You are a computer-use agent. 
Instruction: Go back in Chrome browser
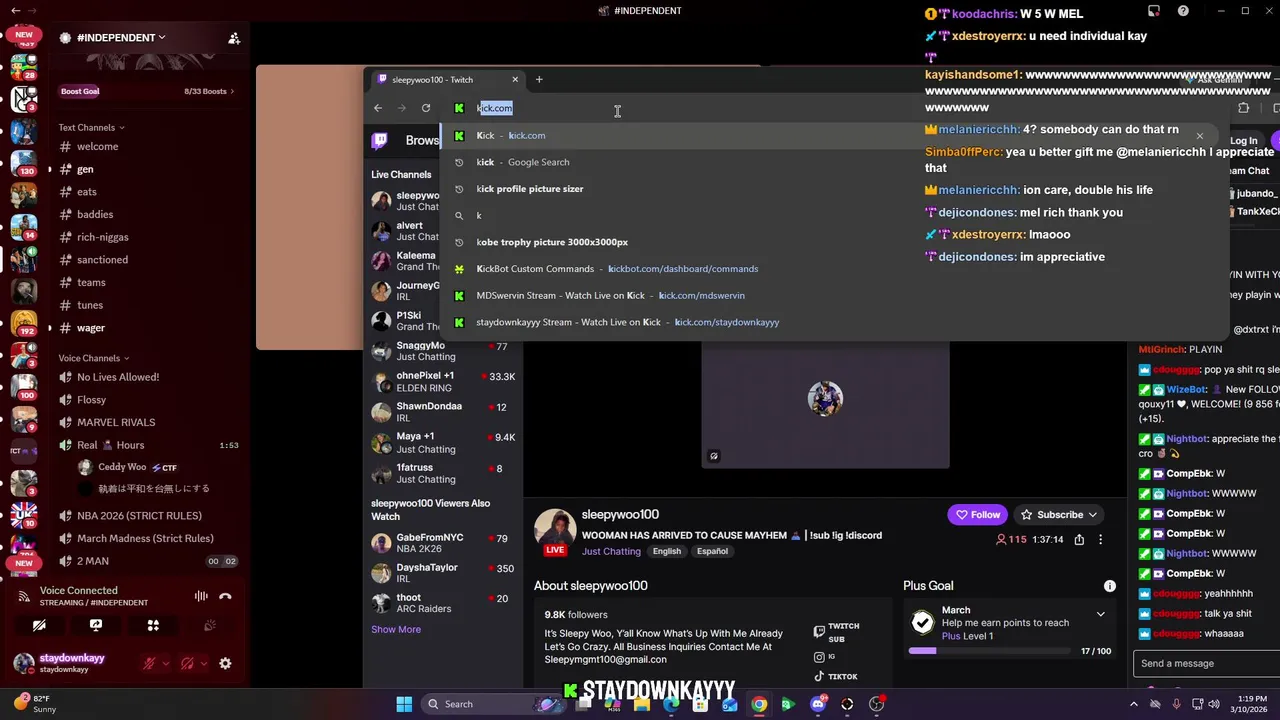point(378,108)
